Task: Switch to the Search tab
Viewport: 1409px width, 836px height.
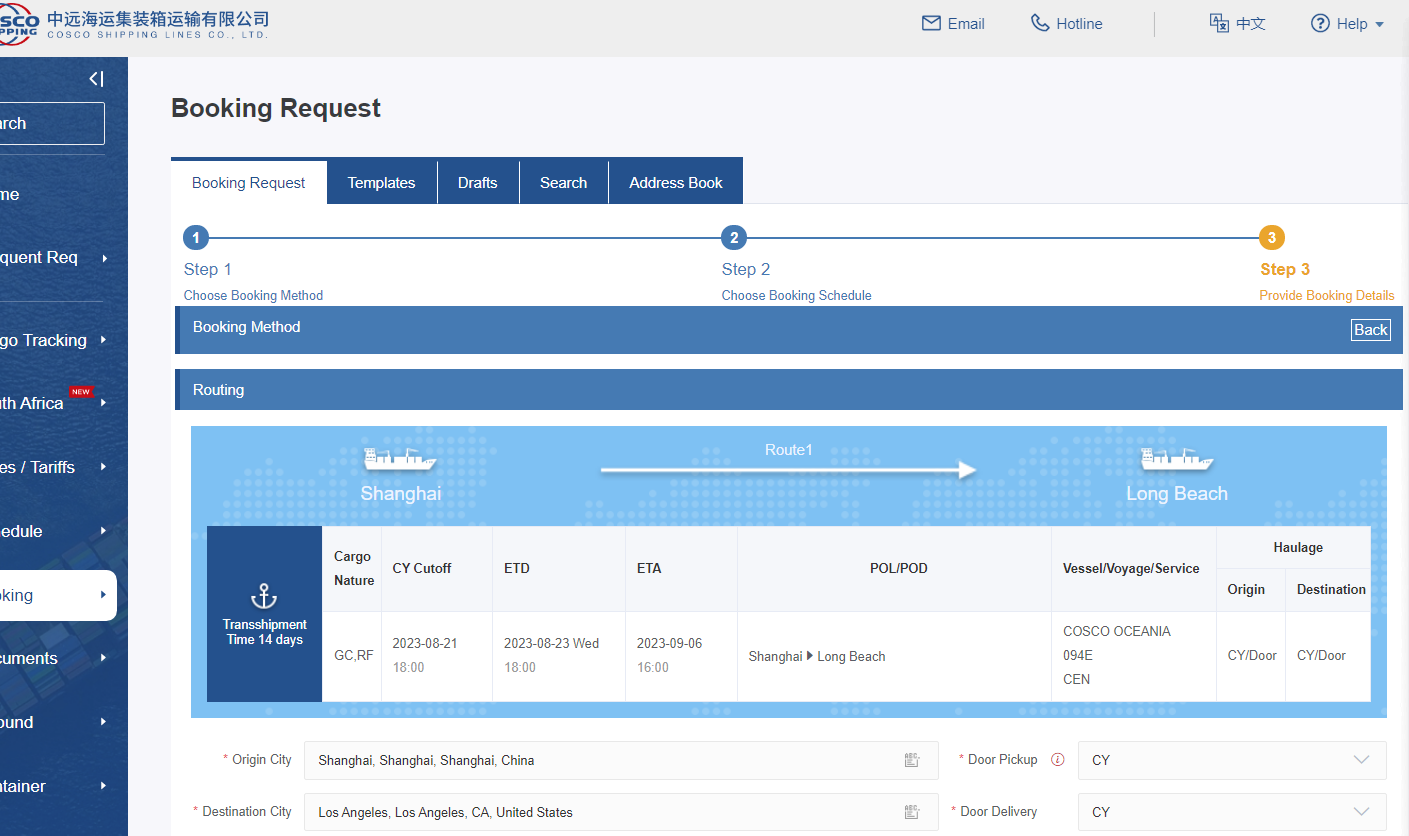Action: pyautogui.click(x=563, y=183)
